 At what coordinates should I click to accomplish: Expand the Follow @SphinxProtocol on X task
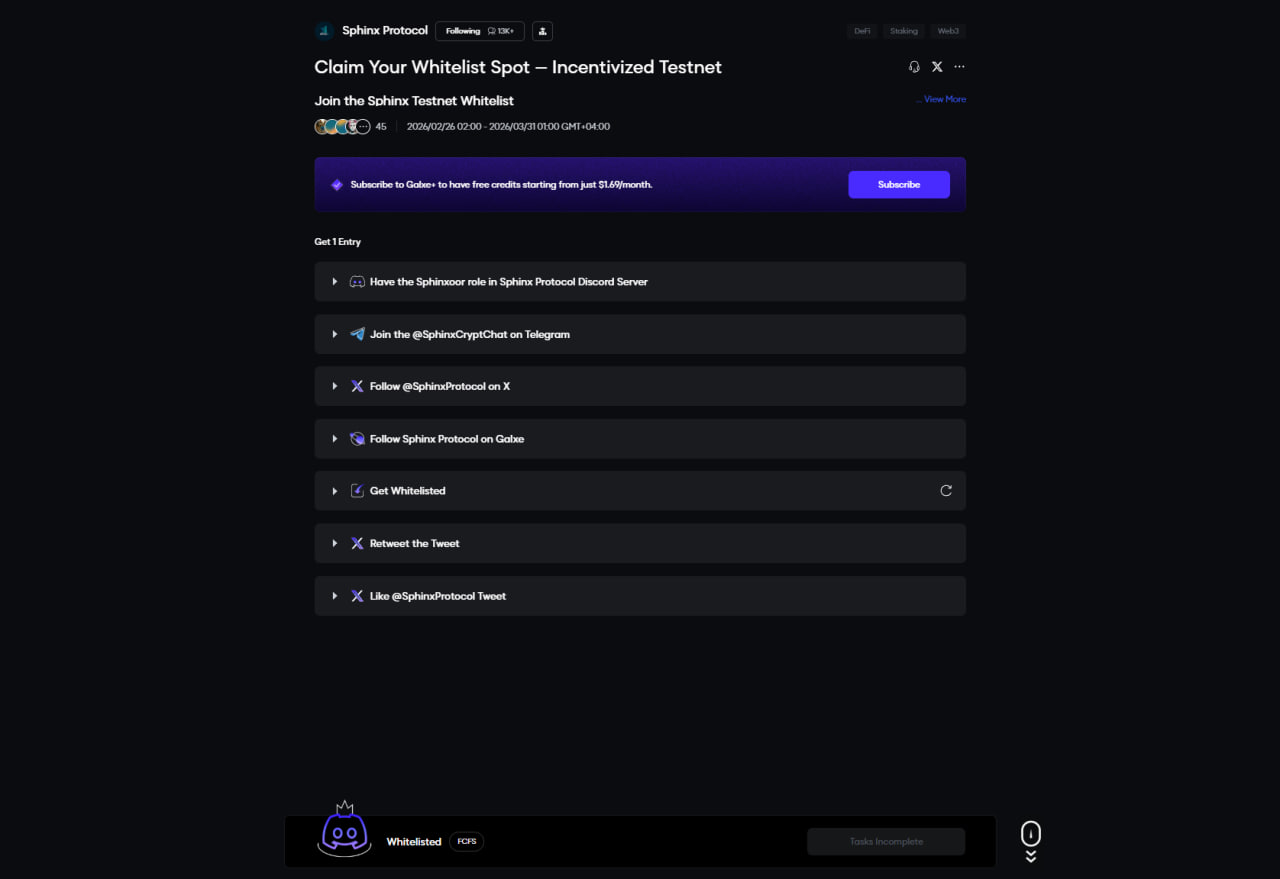pyautogui.click(x=335, y=386)
